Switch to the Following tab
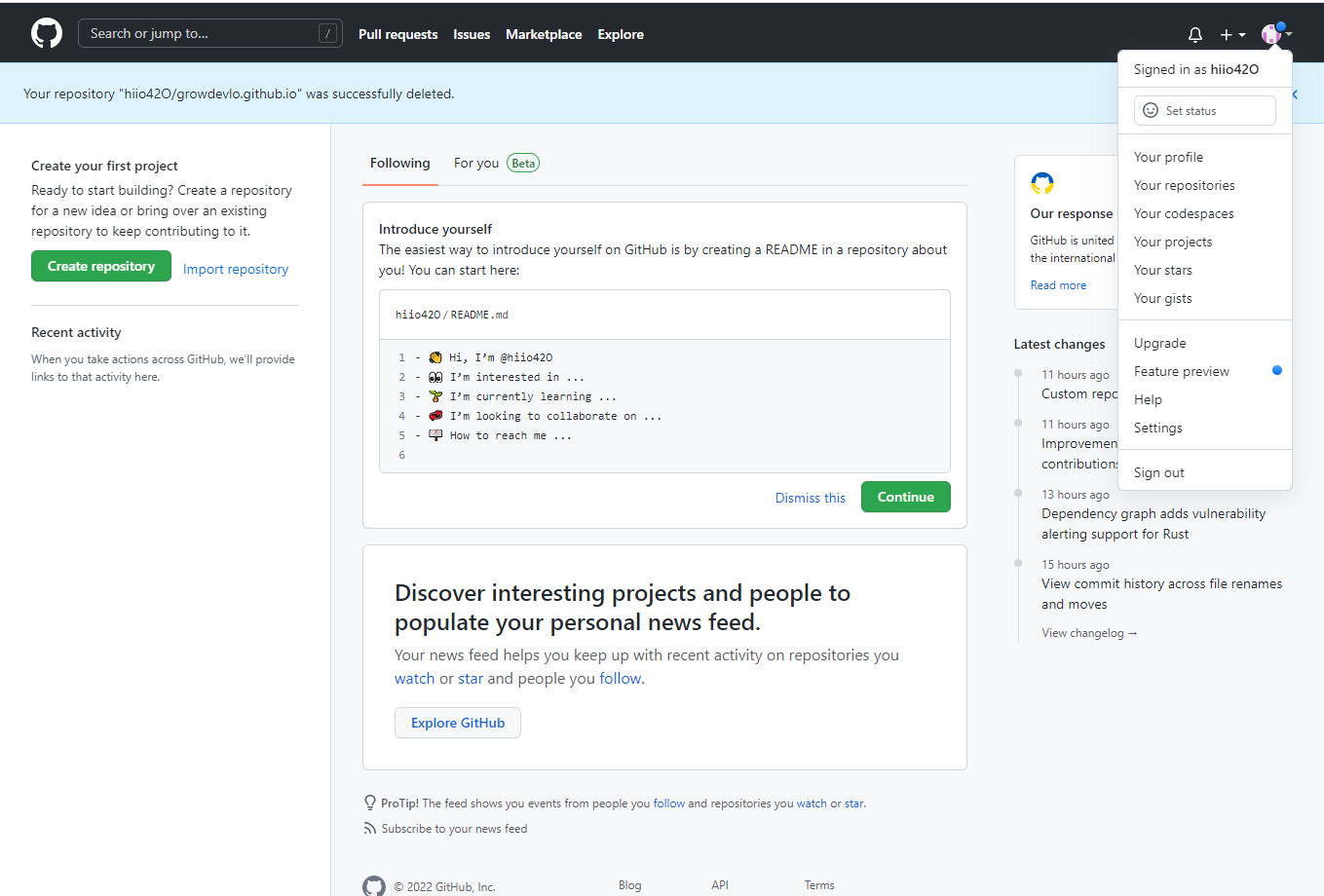This screenshot has width=1324, height=896. click(399, 163)
